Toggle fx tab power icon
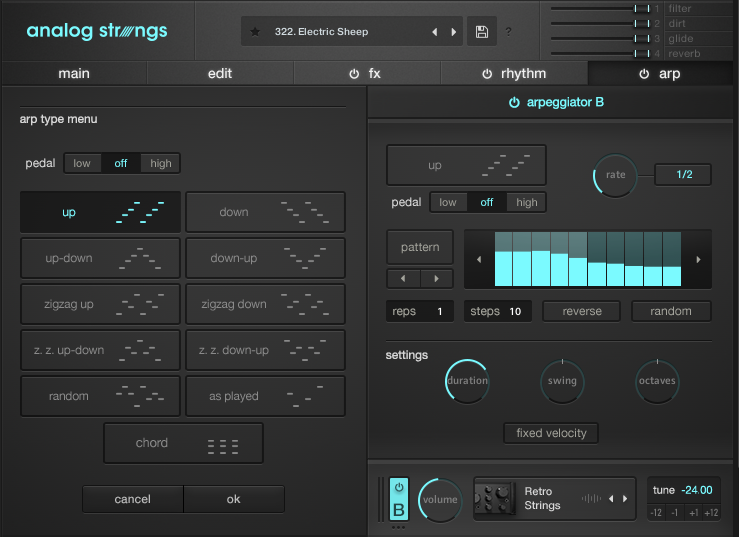Viewport: 739px width, 537px height. click(354, 74)
